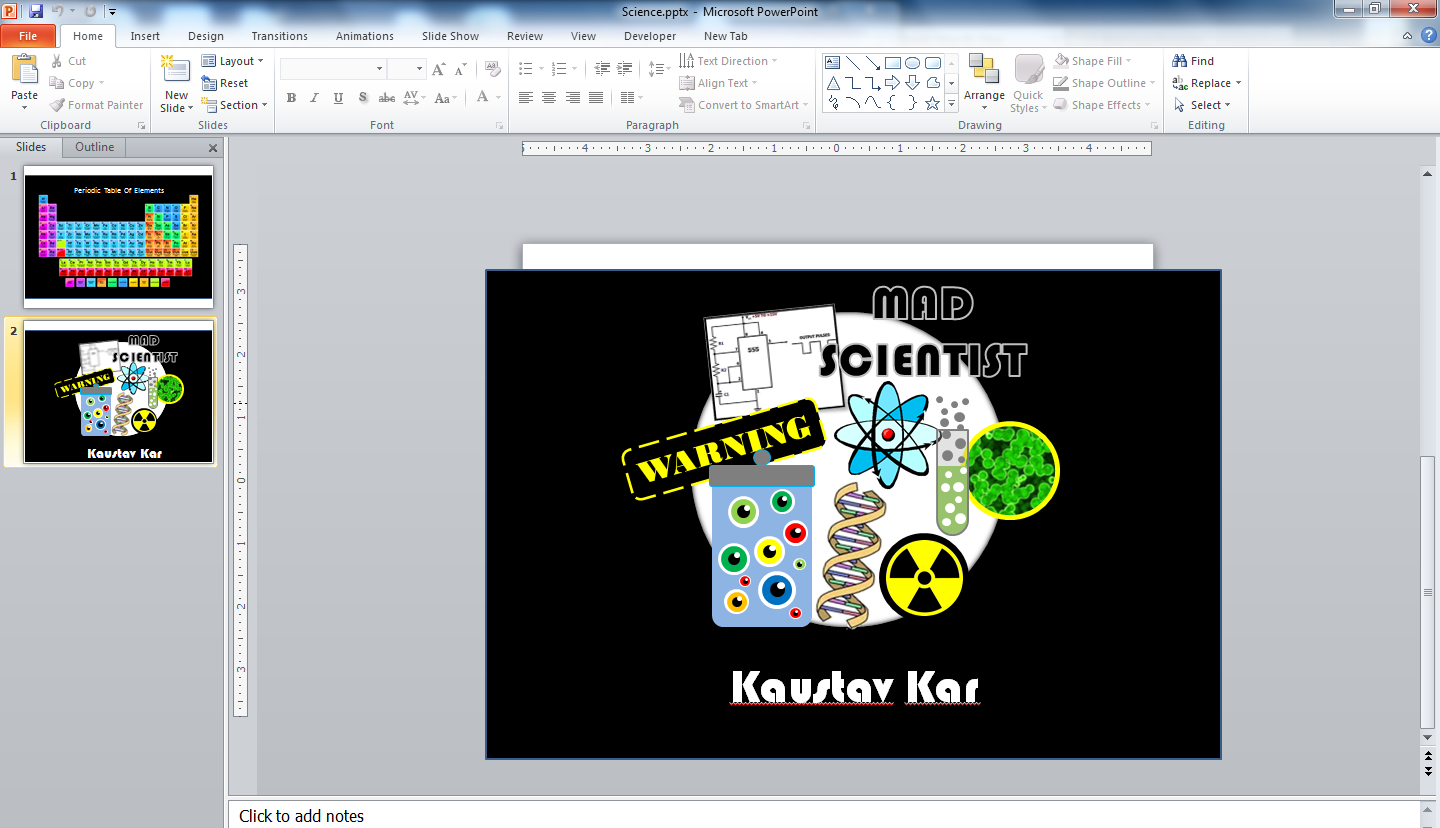Switch to the Design tab
The height and width of the screenshot is (828, 1440).
[x=206, y=36]
